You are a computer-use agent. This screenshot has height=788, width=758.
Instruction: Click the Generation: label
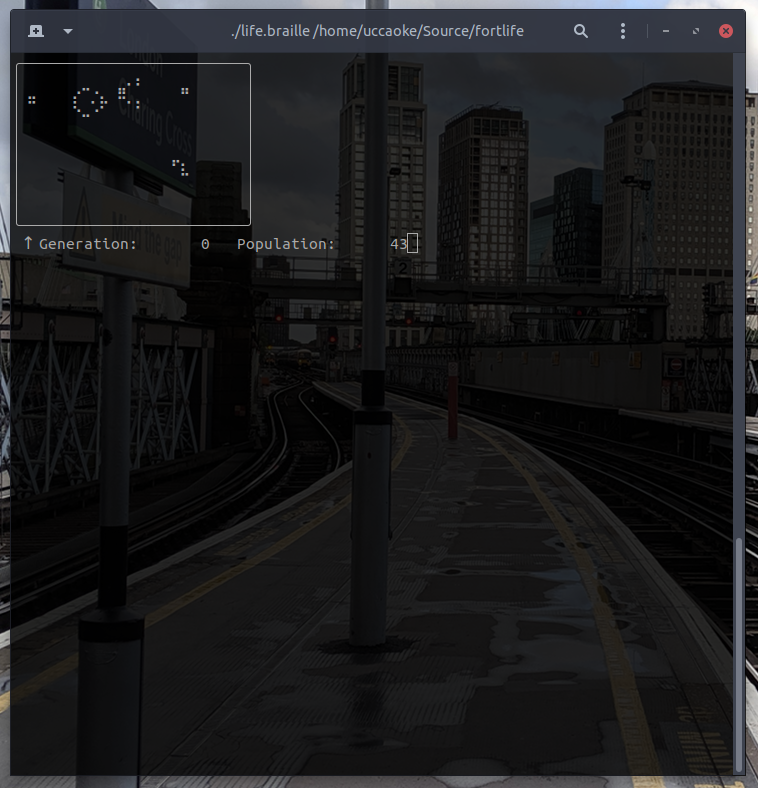[x=88, y=244]
